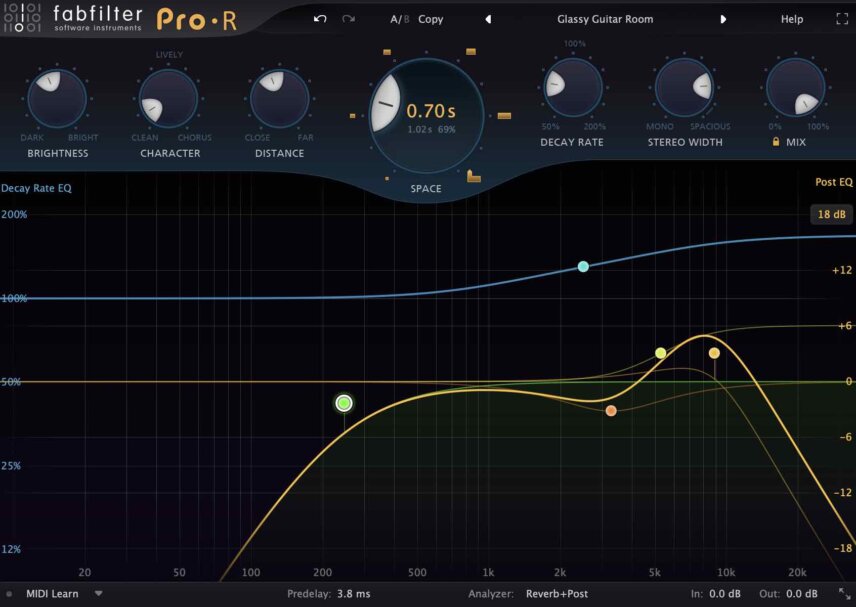Toggle the A/B comparison state

tap(400, 19)
